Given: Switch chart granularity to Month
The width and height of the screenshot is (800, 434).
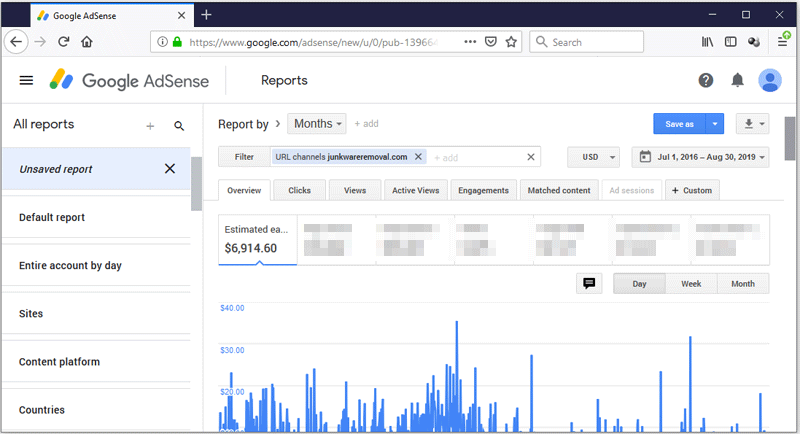Looking at the screenshot, I should pyautogui.click(x=743, y=284).
